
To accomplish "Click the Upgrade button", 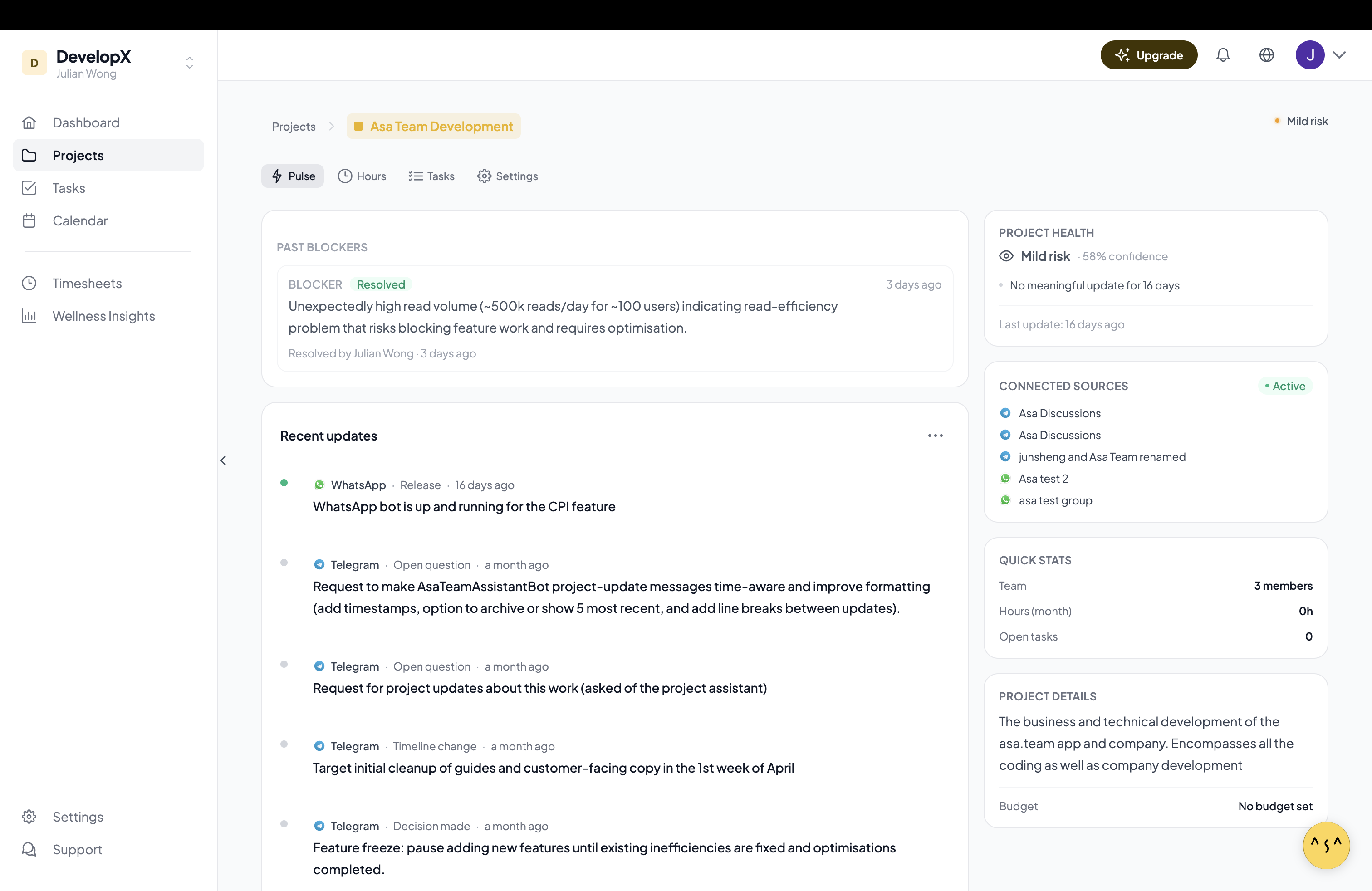I will tap(1148, 55).
